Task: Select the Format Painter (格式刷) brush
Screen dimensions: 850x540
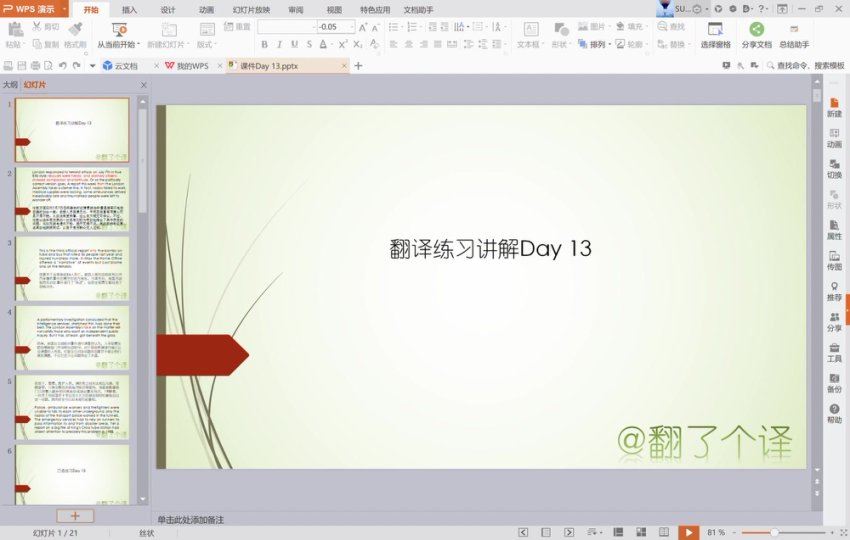Action: click(x=75, y=36)
